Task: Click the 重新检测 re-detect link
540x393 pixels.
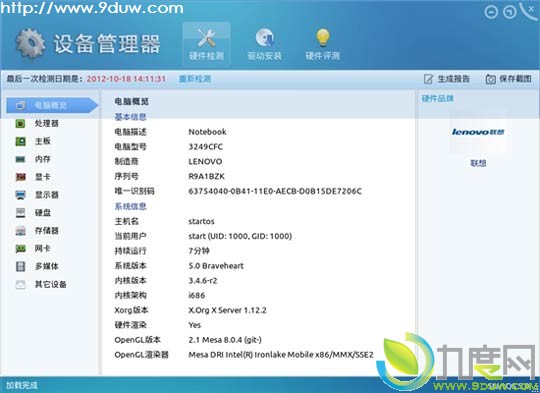Action: coord(195,79)
